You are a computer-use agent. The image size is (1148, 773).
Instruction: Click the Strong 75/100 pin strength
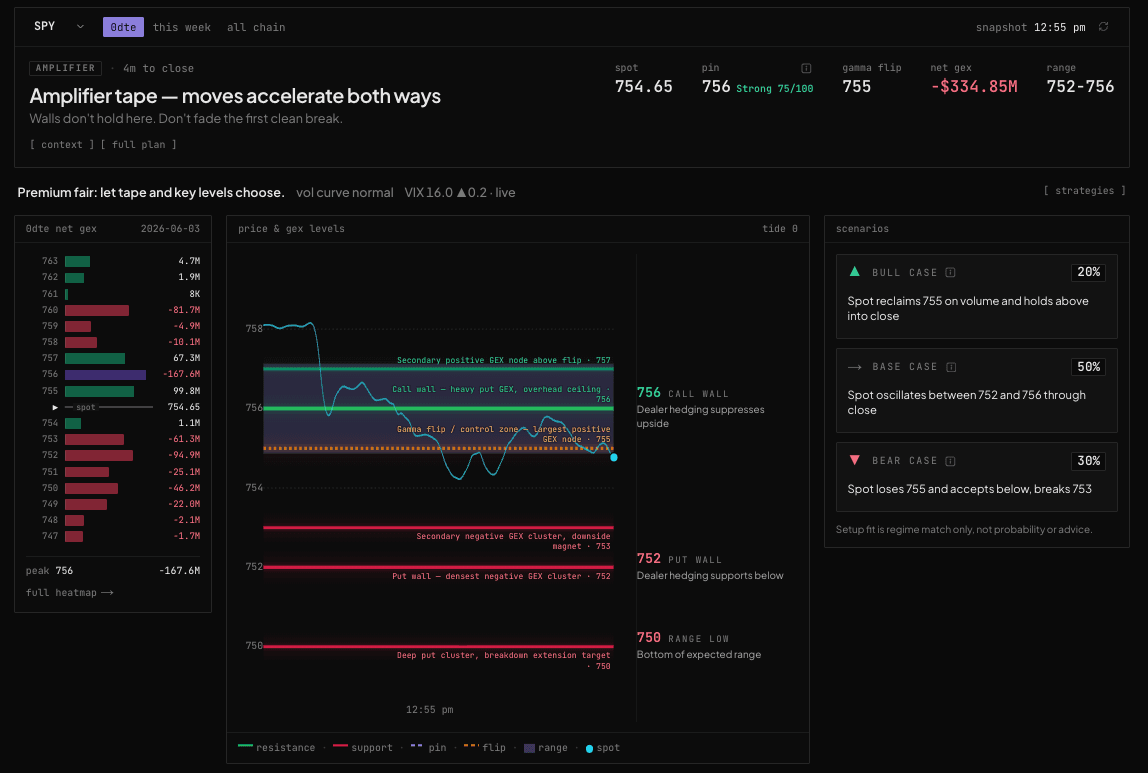pyautogui.click(x=775, y=89)
